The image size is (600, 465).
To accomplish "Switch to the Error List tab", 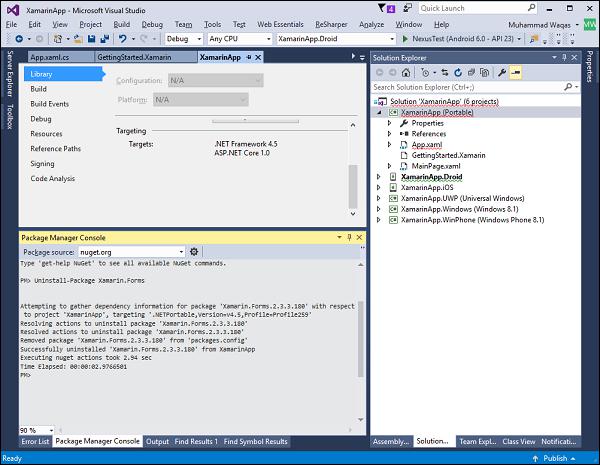I will pos(35,441).
